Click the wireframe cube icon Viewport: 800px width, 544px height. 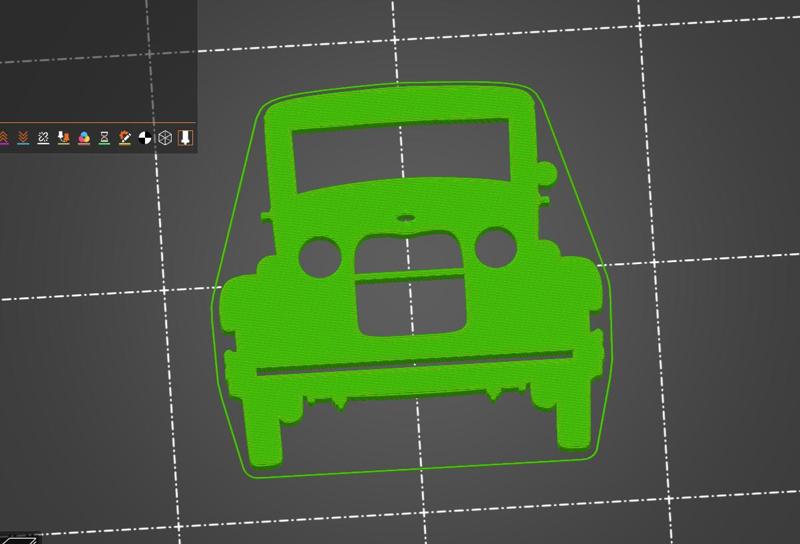pyautogui.click(x=165, y=137)
